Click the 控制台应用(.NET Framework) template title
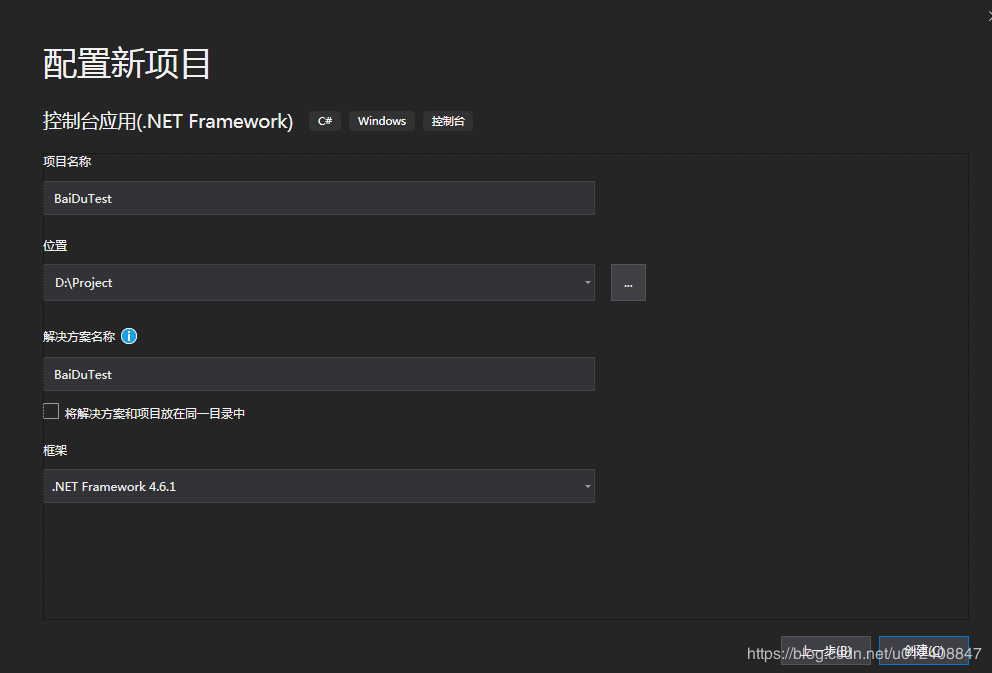The height and width of the screenshot is (673, 992). point(168,122)
